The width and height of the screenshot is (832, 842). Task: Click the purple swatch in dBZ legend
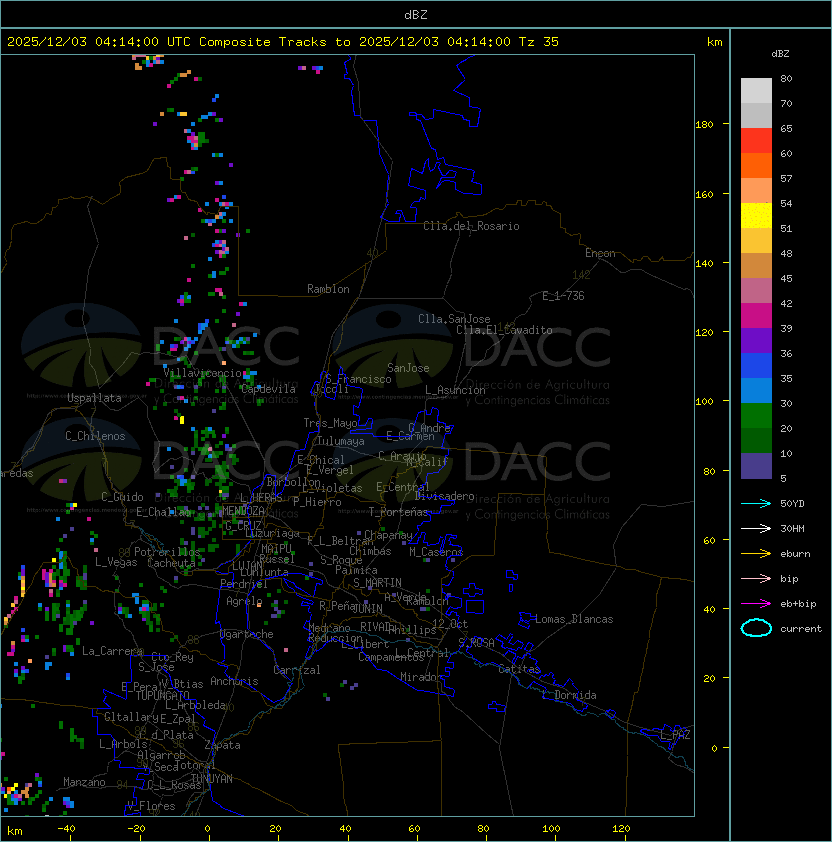pyautogui.click(x=756, y=340)
